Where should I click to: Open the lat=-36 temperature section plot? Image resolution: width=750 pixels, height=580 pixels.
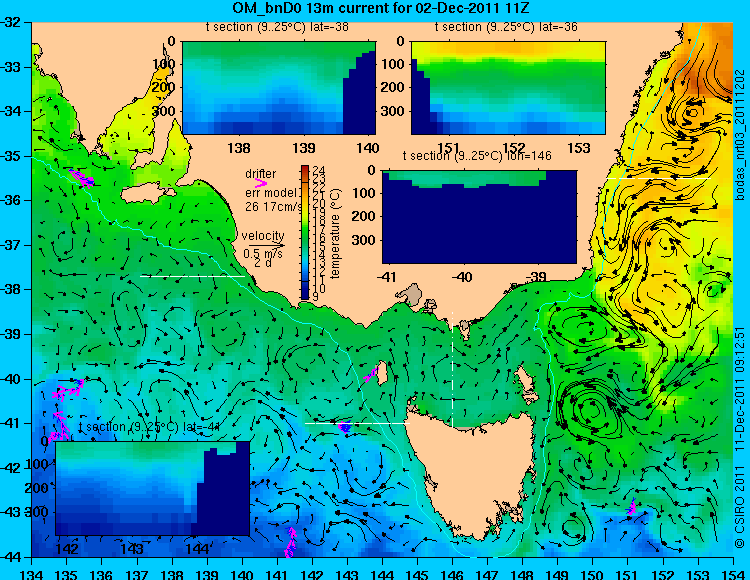click(508, 88)
